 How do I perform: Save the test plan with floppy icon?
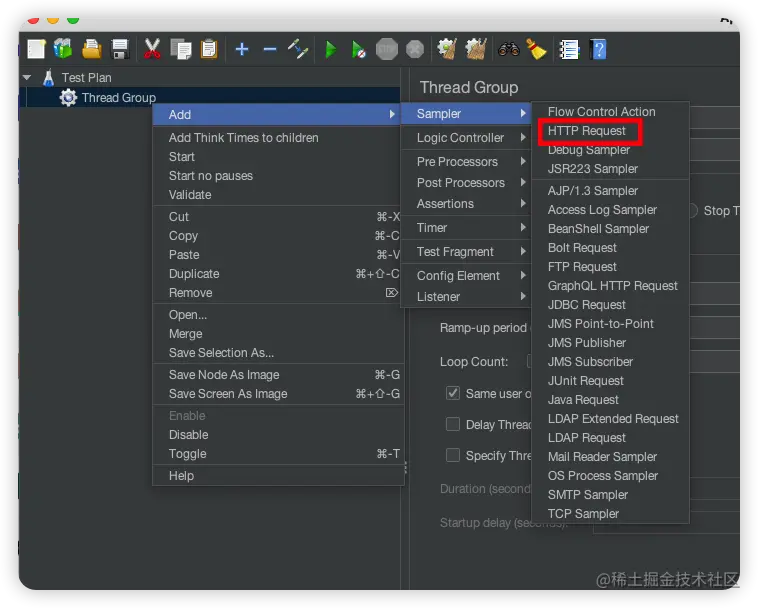pos(119,49)
